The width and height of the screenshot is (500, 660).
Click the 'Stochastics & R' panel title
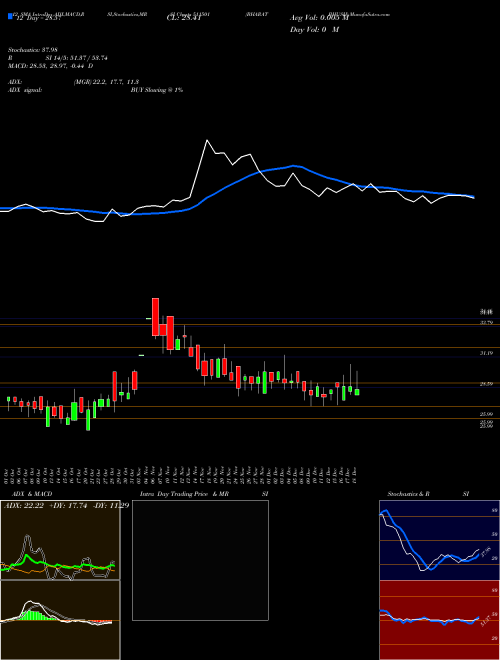point(409,494)
